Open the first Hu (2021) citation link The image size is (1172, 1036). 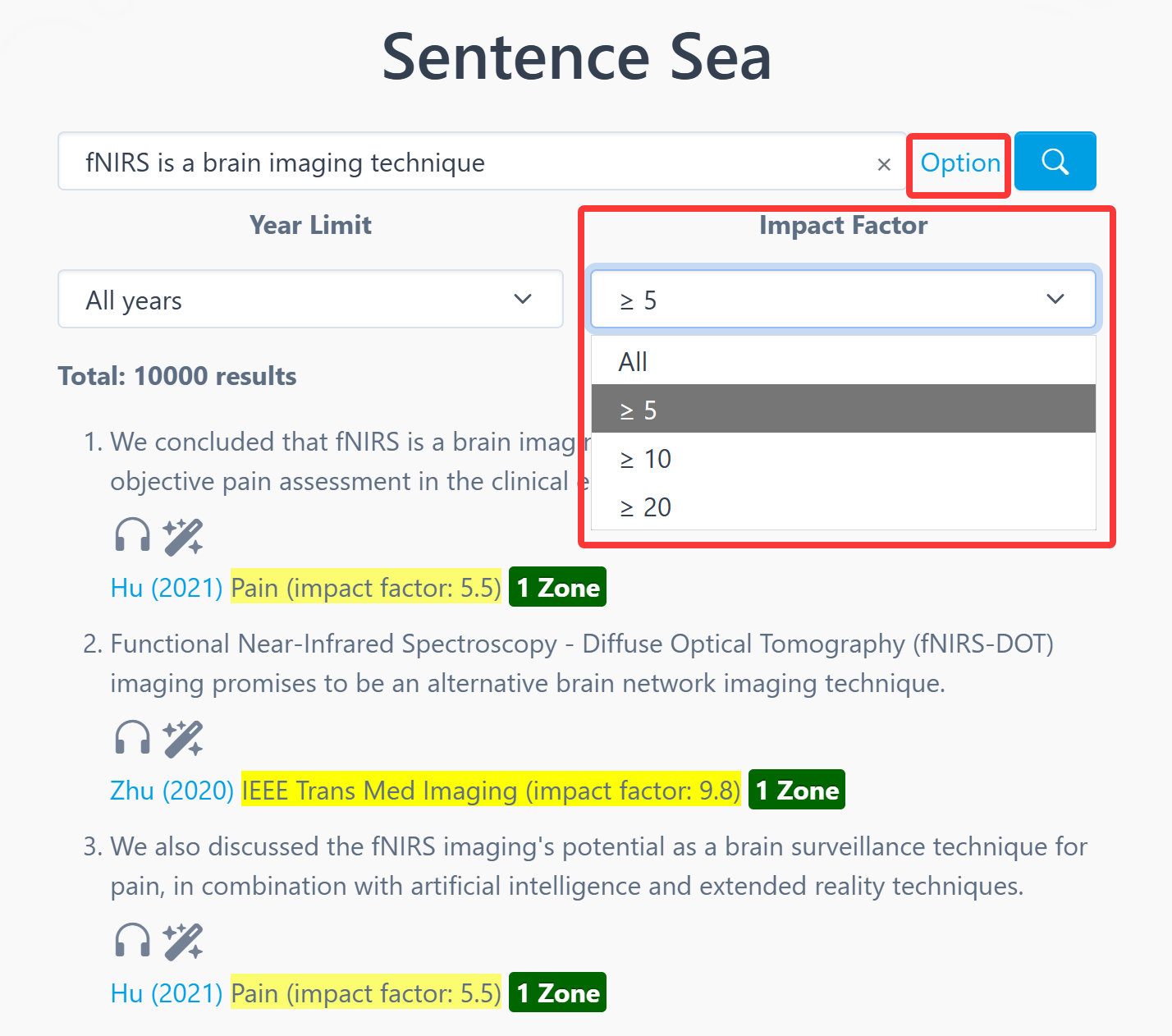[167, 588]
